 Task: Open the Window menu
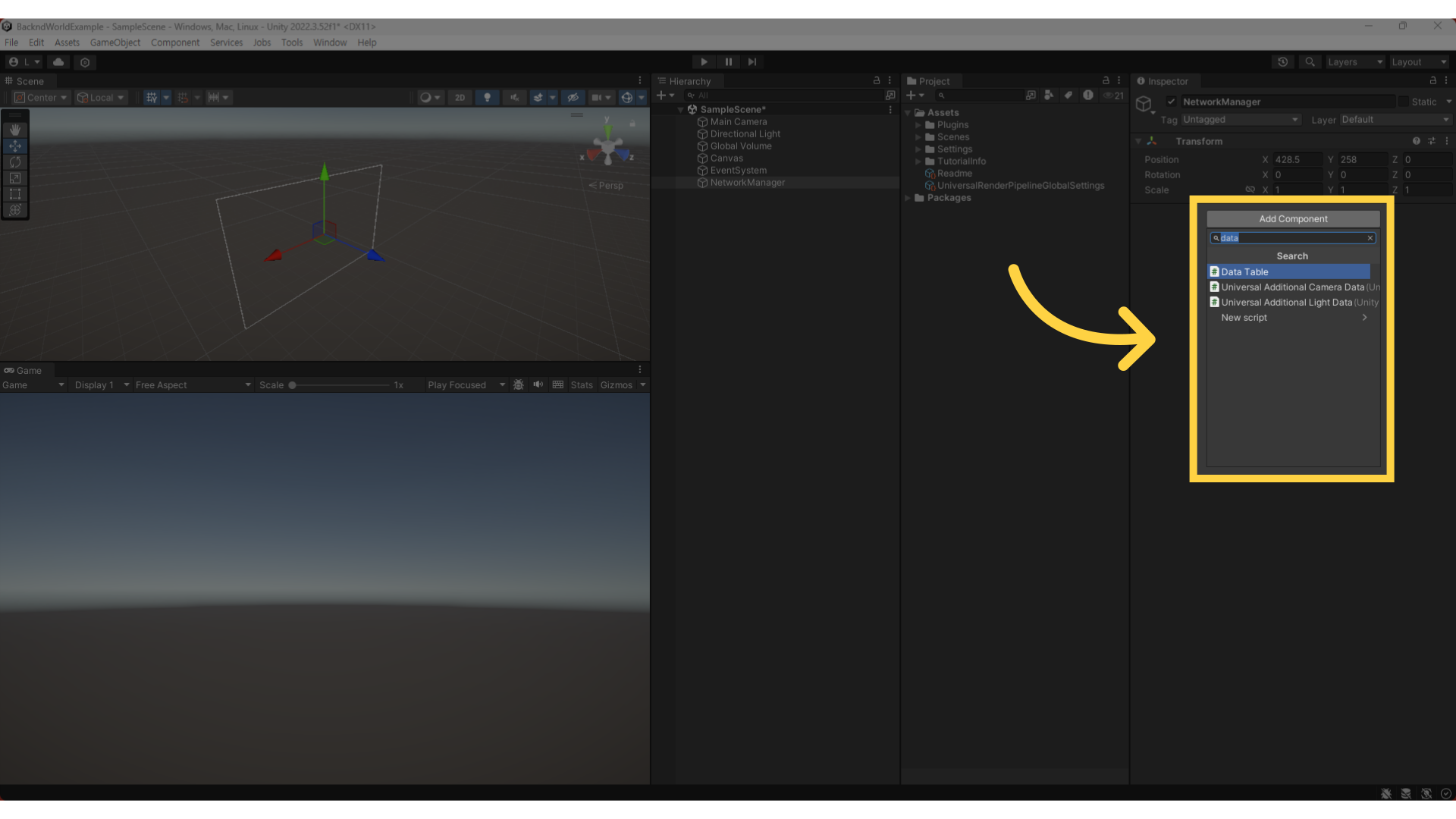tap(330, 42)
